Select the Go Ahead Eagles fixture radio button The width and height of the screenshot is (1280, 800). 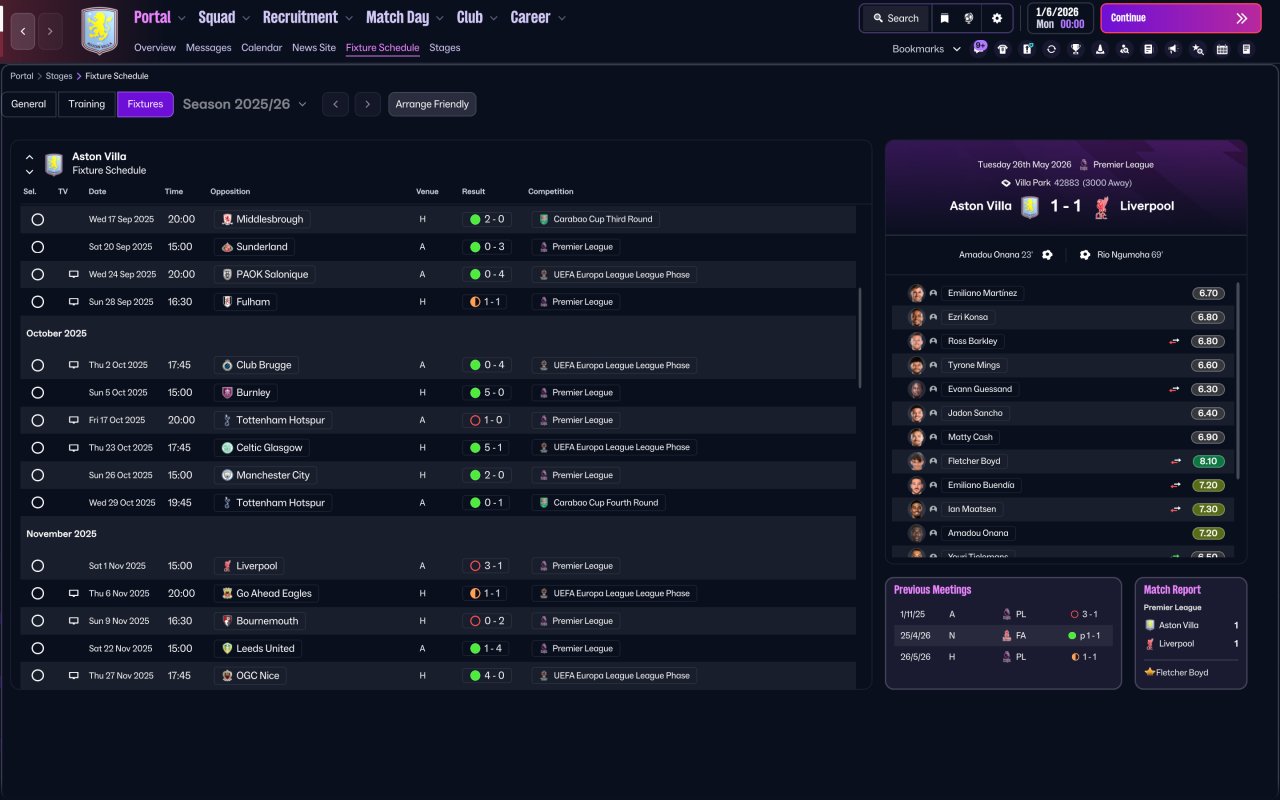click(x=38, y=593)
